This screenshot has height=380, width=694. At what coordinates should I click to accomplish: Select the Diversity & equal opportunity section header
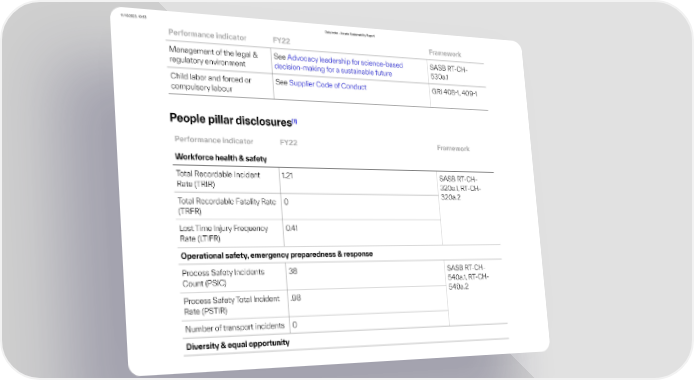point(238,345)
